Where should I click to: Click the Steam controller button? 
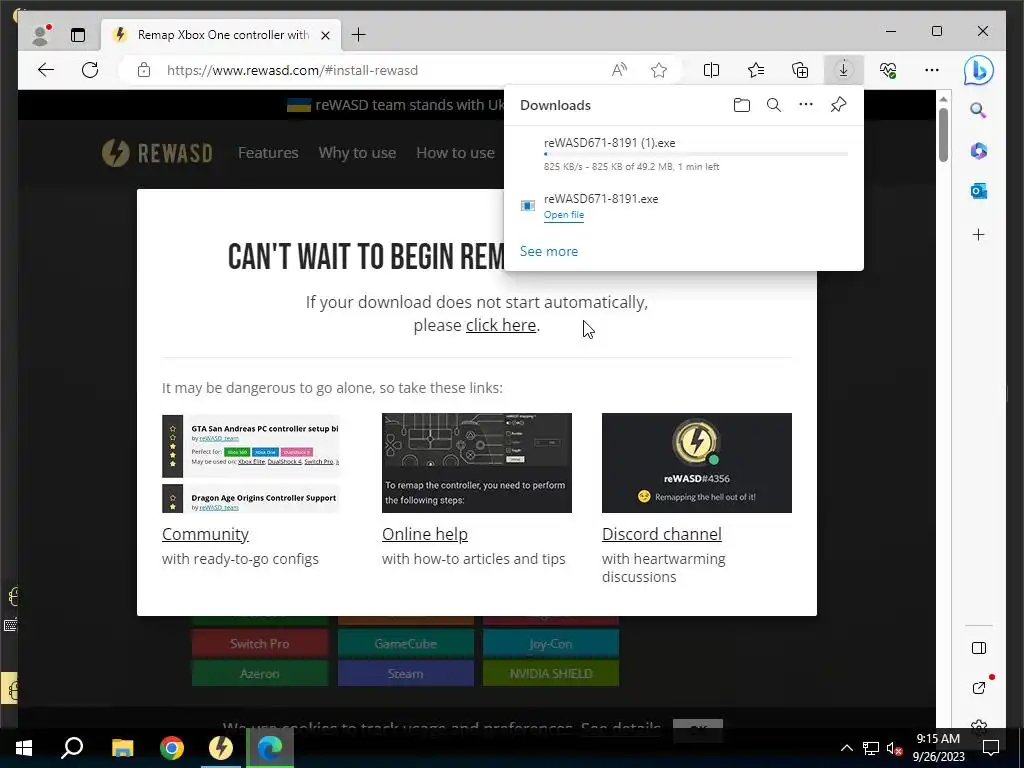point(406,673)
